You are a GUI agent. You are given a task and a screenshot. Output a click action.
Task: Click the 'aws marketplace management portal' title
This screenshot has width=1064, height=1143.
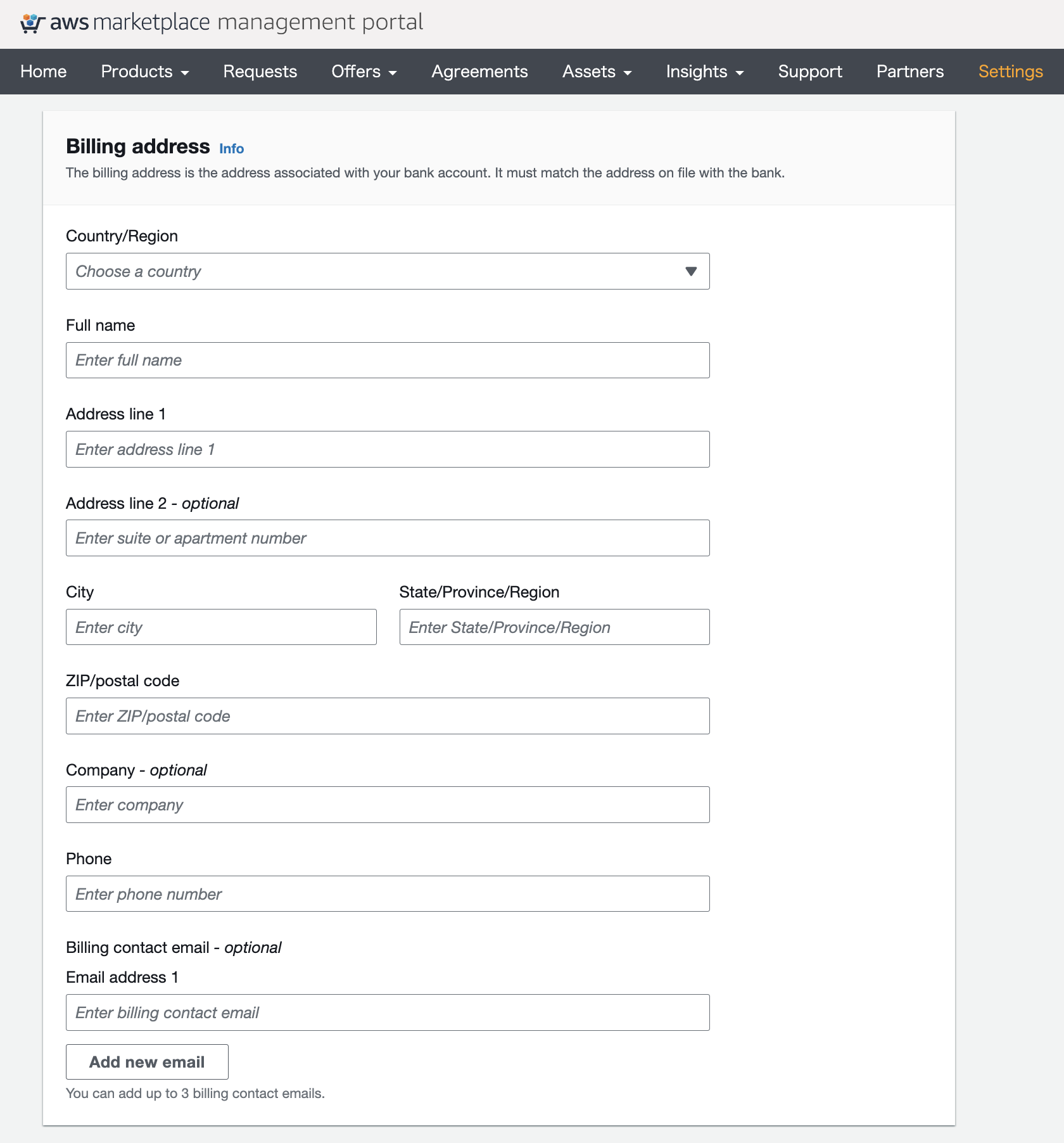(x=236, y=22)
